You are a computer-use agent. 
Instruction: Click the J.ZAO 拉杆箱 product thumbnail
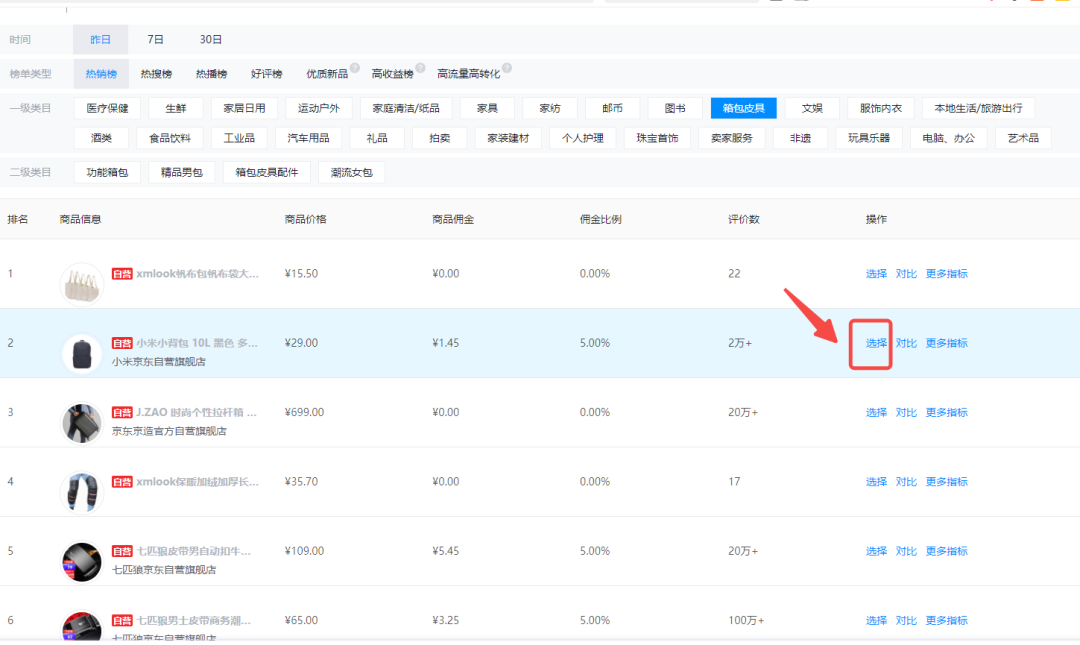81,421
